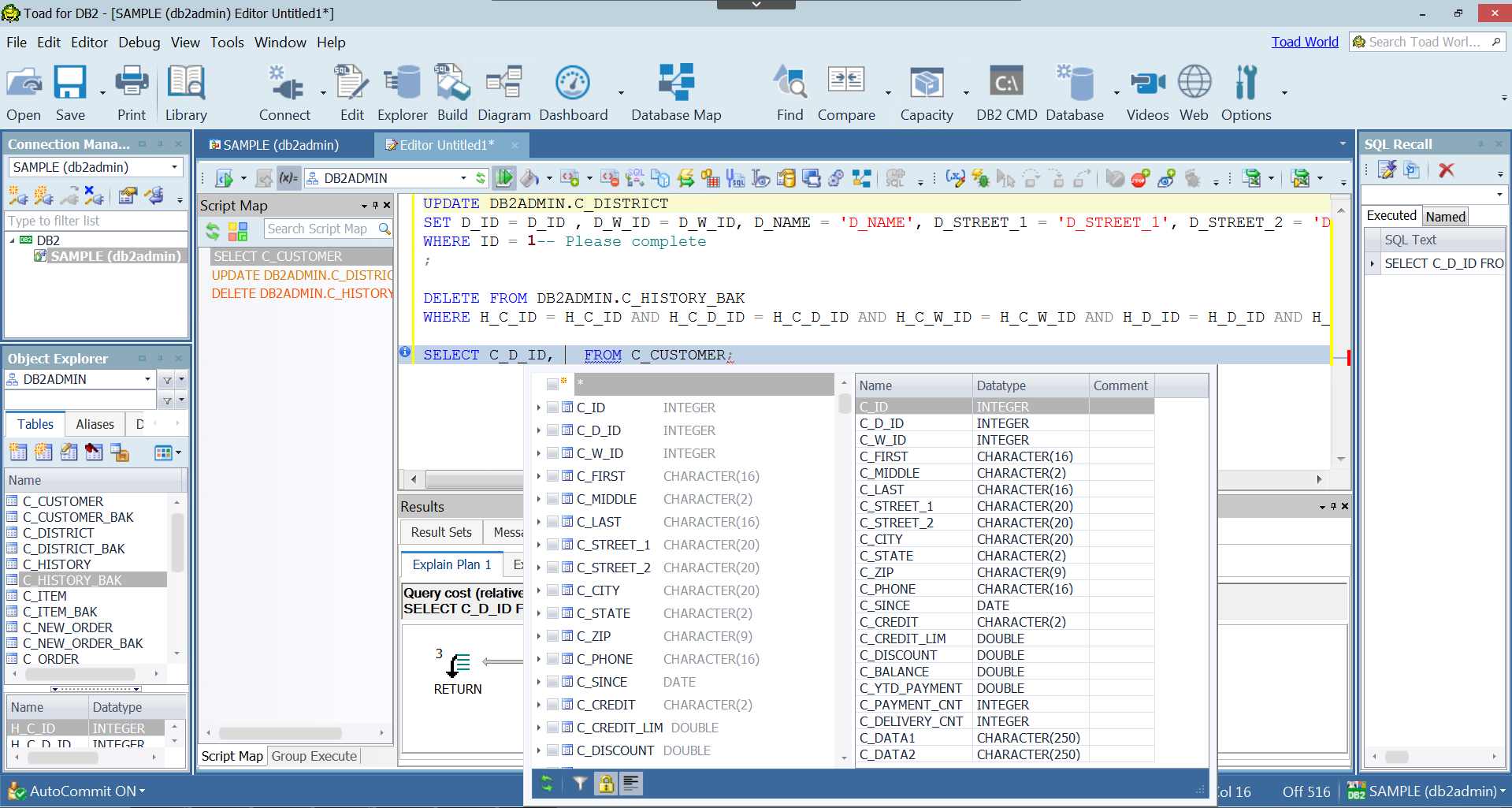Select C_DISTRICT_BAK table in Object Explorer
This screenshot has width=1512, height=808.
pyautogui.click(x=73, y=549)
